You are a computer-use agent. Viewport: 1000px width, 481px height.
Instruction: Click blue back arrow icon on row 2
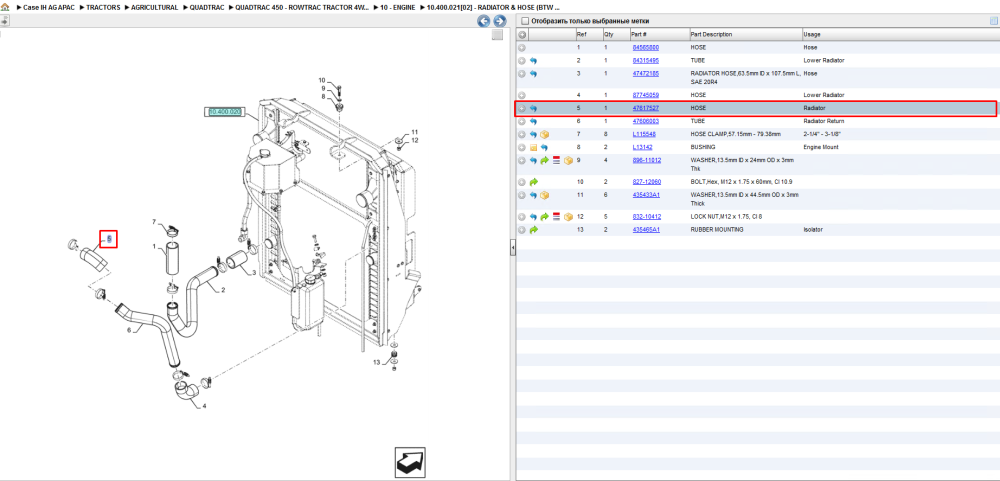pyautogui.click(x=534, y=61)
